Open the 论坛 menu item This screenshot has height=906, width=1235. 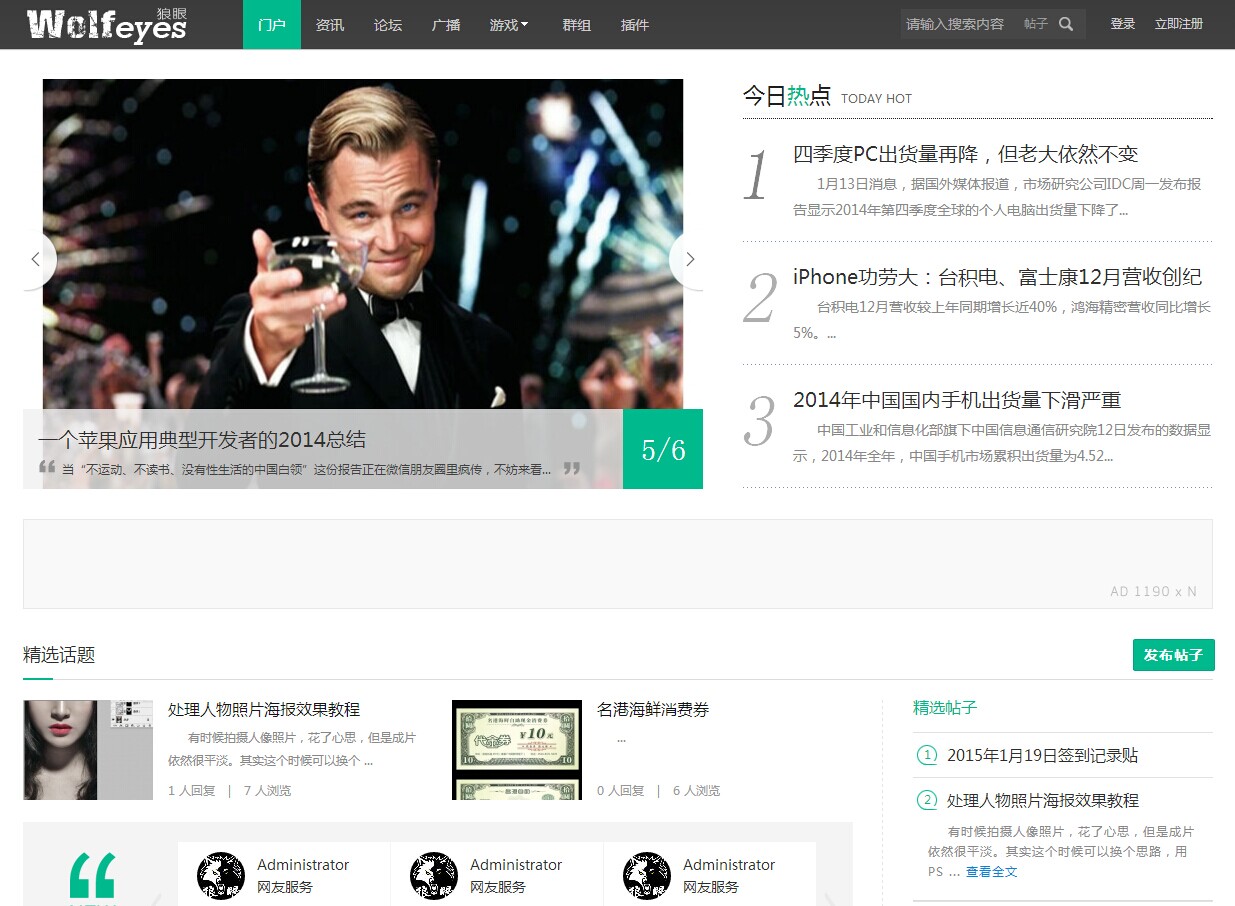(x=388, y=25)
